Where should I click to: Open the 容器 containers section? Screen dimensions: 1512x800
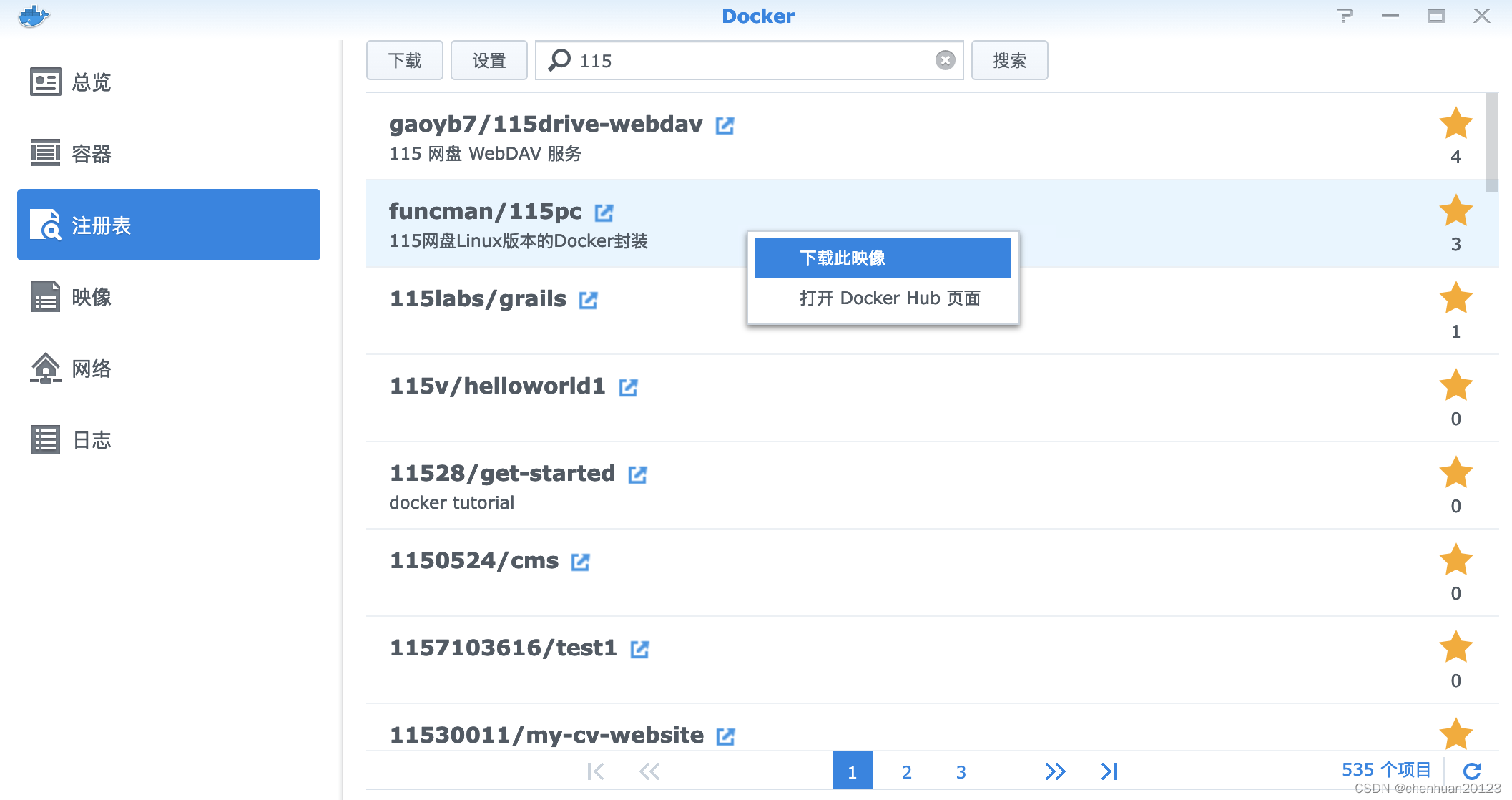click(x=169, y=153)
